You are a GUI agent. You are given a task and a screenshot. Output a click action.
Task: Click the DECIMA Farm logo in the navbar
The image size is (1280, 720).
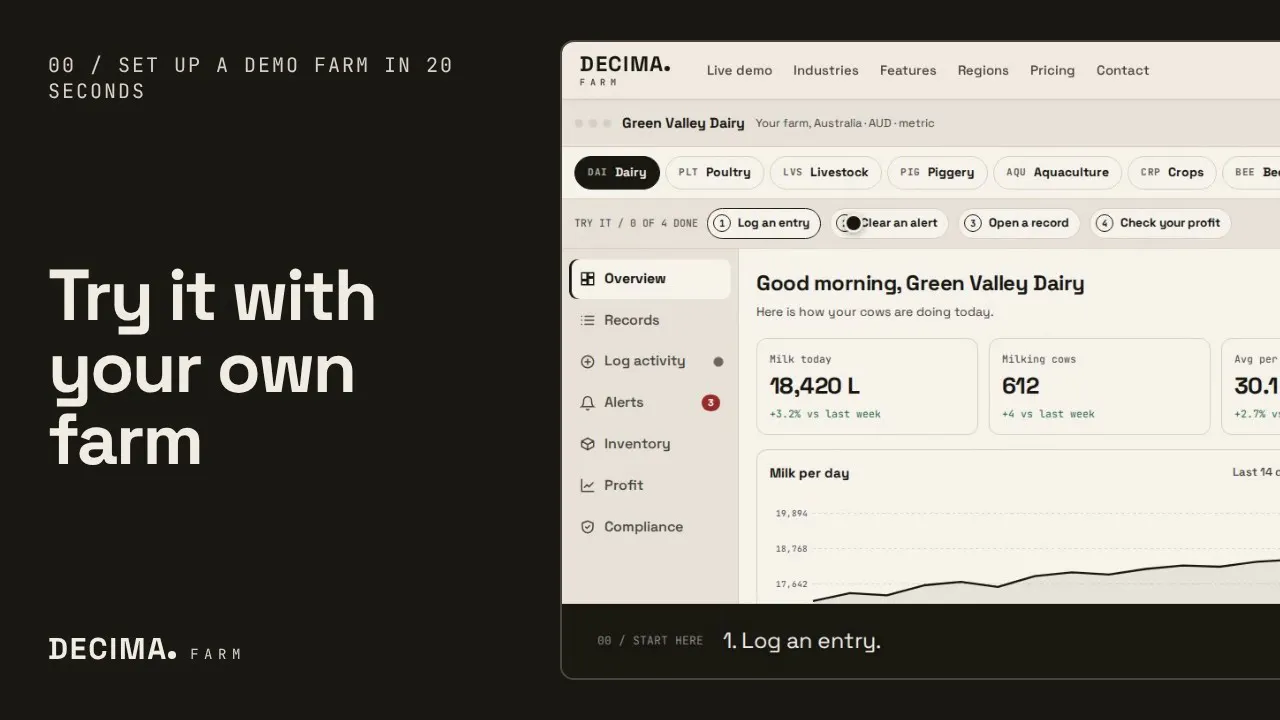625,70
